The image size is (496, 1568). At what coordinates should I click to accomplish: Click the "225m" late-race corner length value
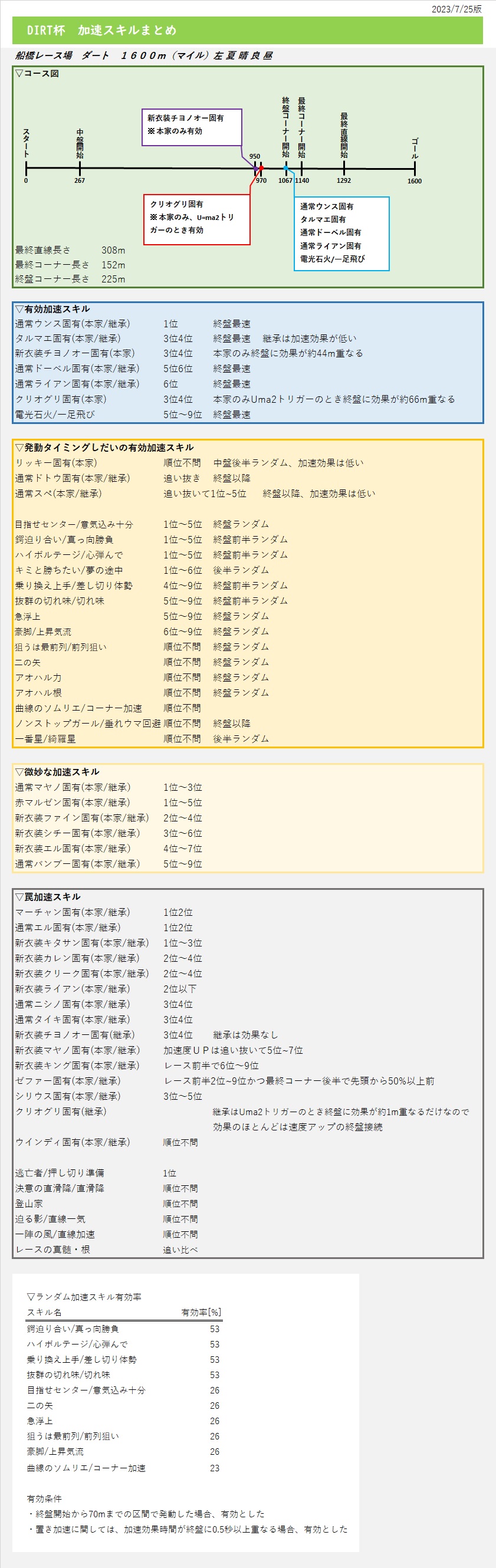coord(113,280)
